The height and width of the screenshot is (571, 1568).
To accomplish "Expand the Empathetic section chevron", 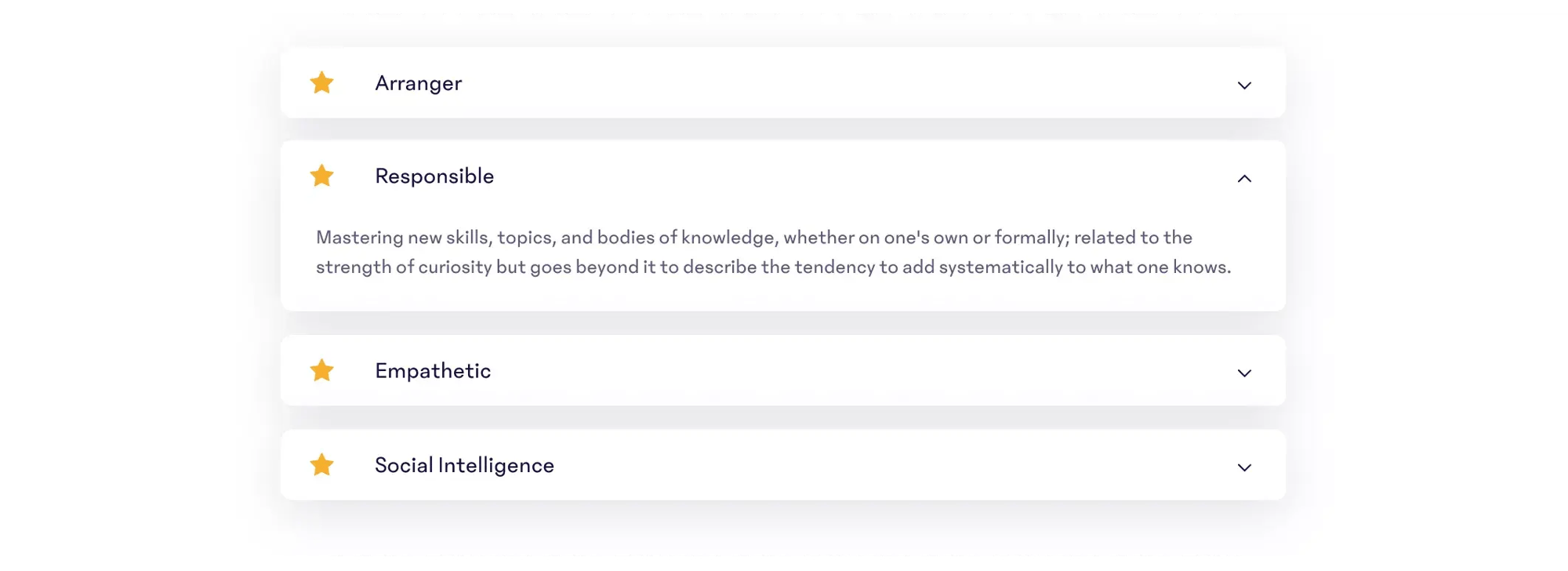I will click(x=1244, y=373).
